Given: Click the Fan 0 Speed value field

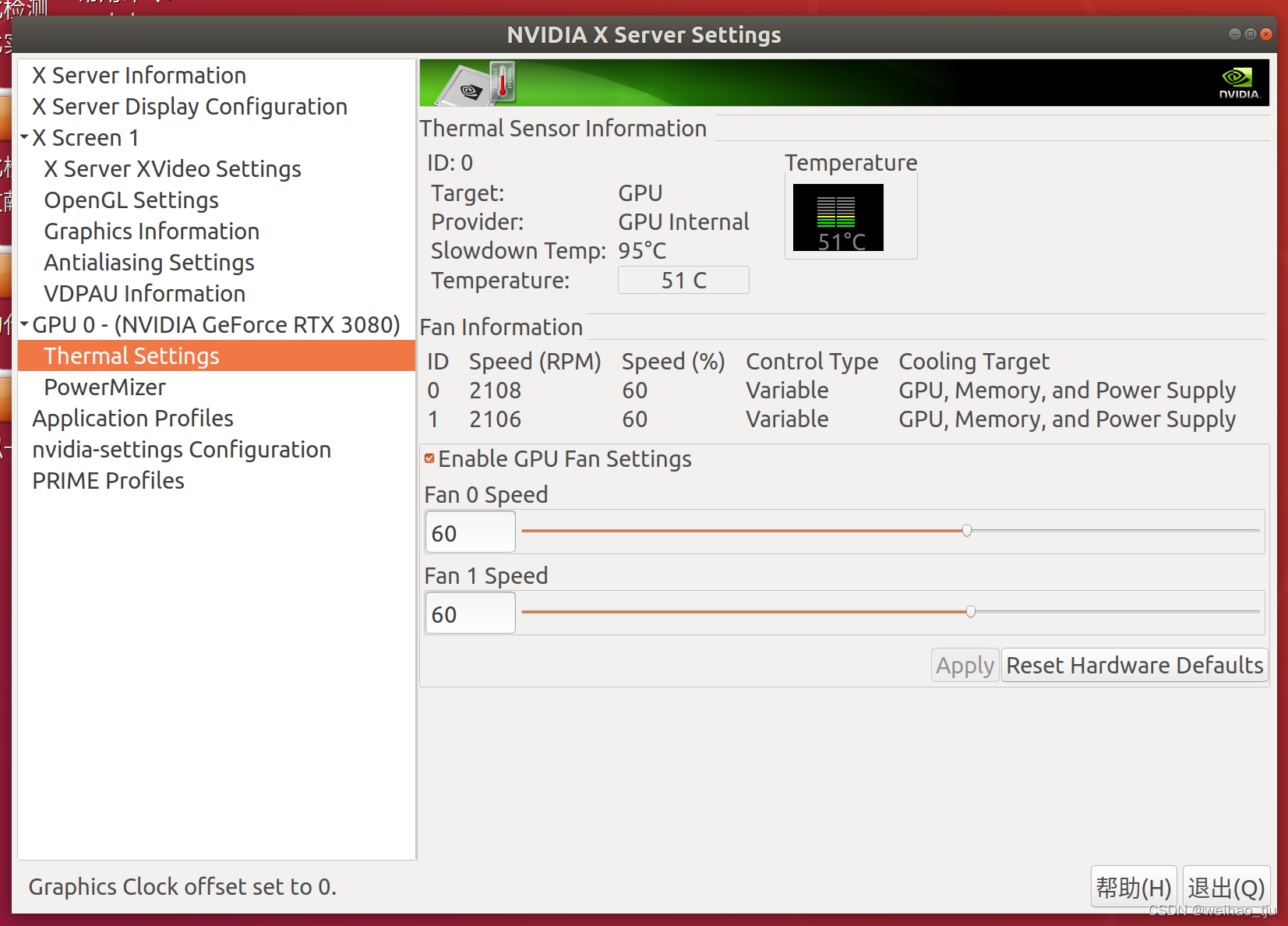Looking at the screenshot, I should coord(470,532).
